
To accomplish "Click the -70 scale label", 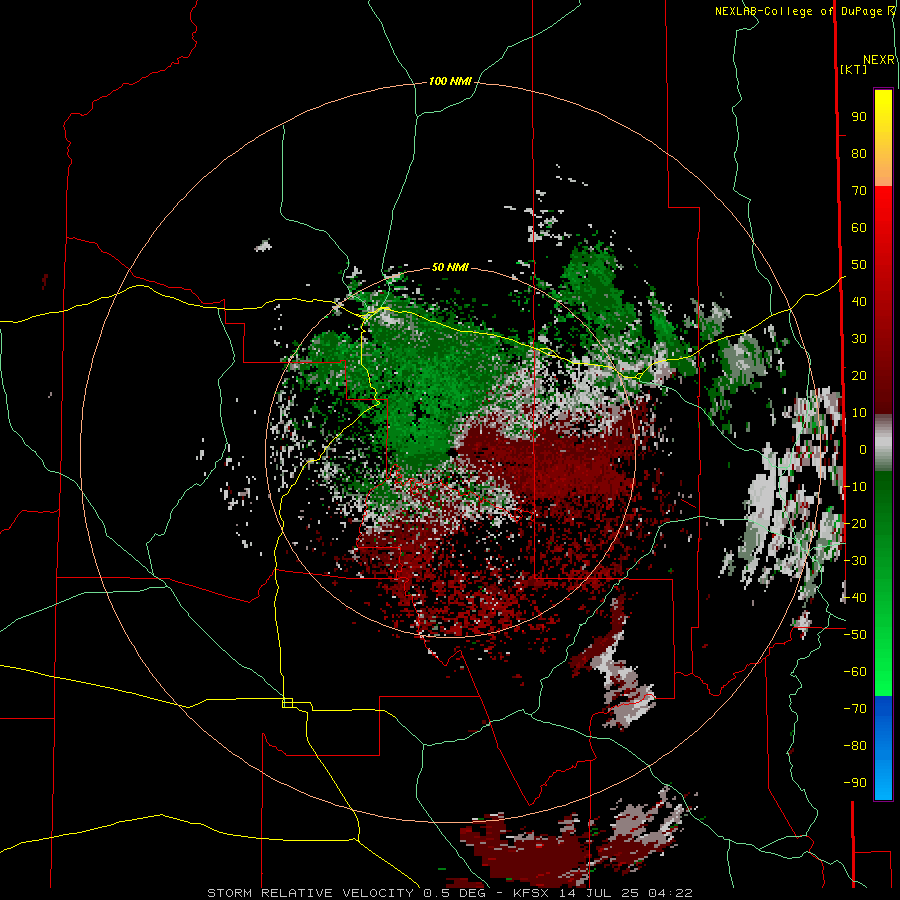I will pyautogui.click(x=855, y=709).
